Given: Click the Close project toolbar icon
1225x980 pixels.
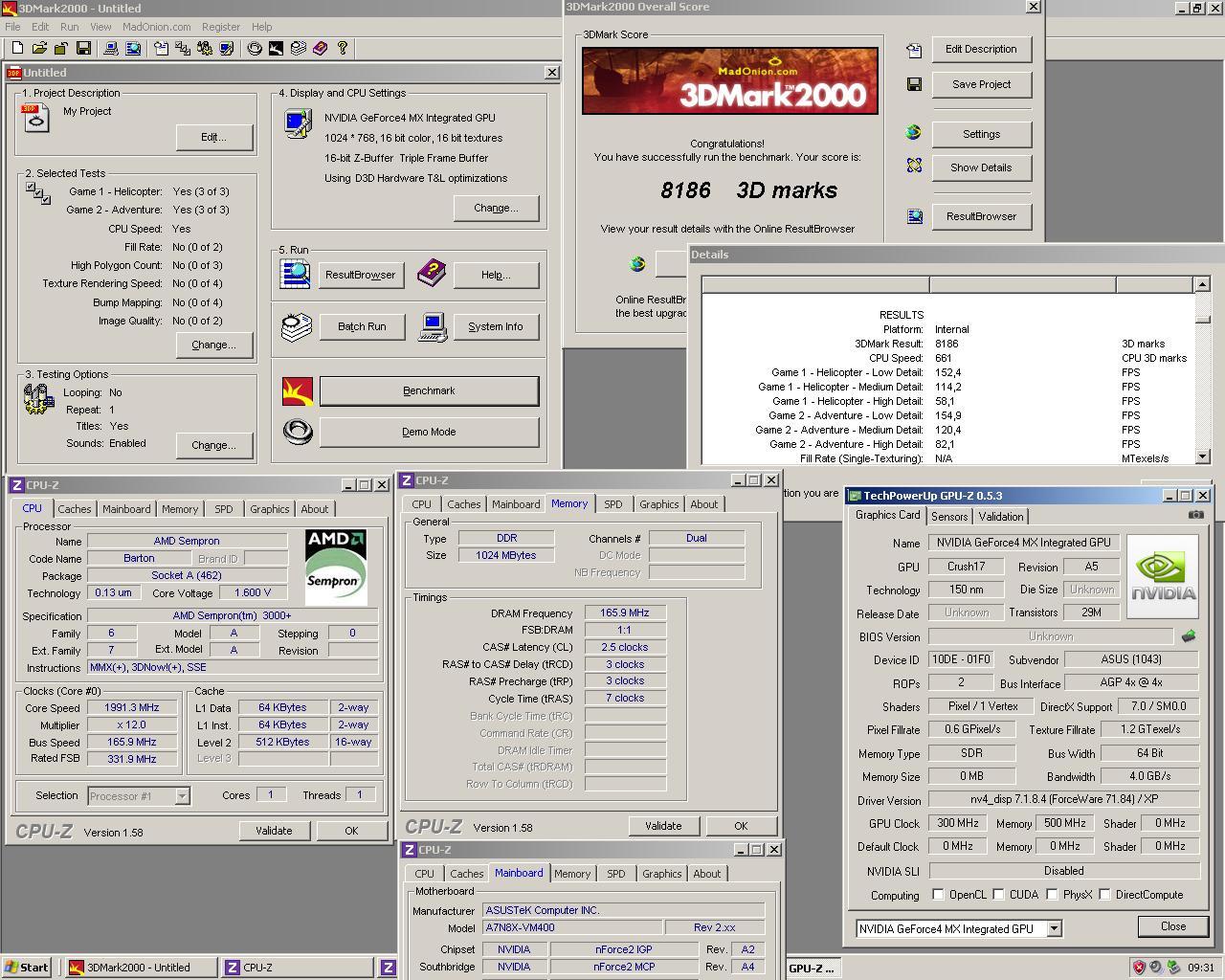Looking at the screenshot, I should pos(61,48).
